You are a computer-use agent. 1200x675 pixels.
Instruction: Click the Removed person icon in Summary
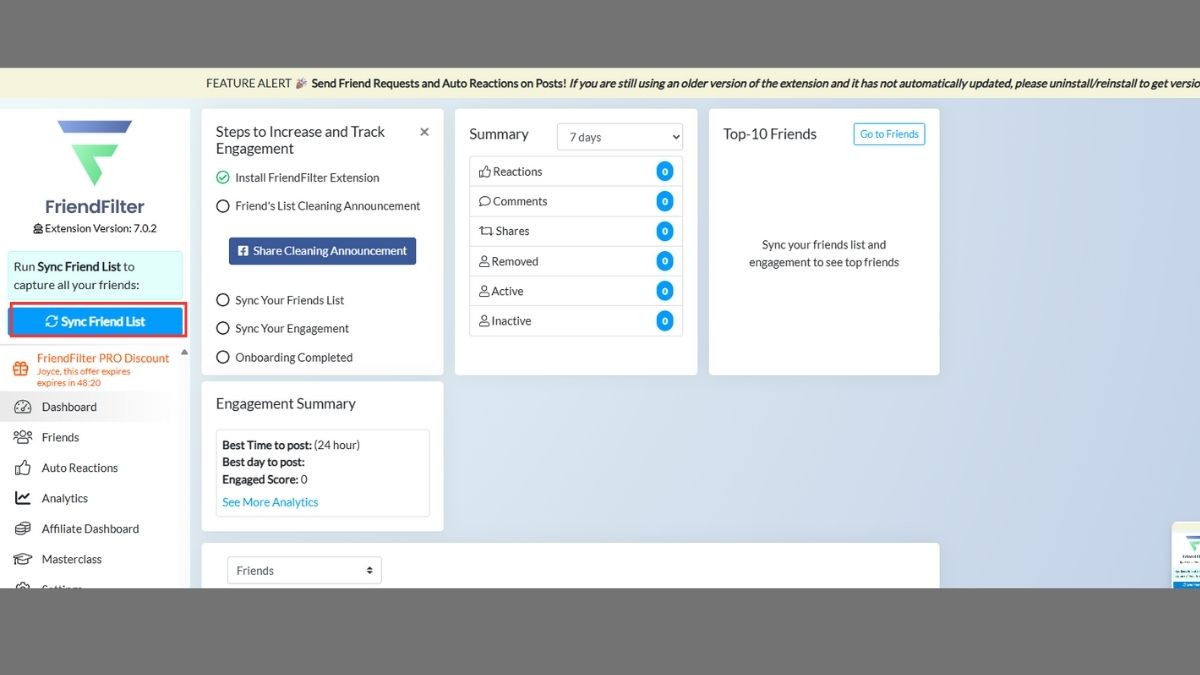point(484,261)
